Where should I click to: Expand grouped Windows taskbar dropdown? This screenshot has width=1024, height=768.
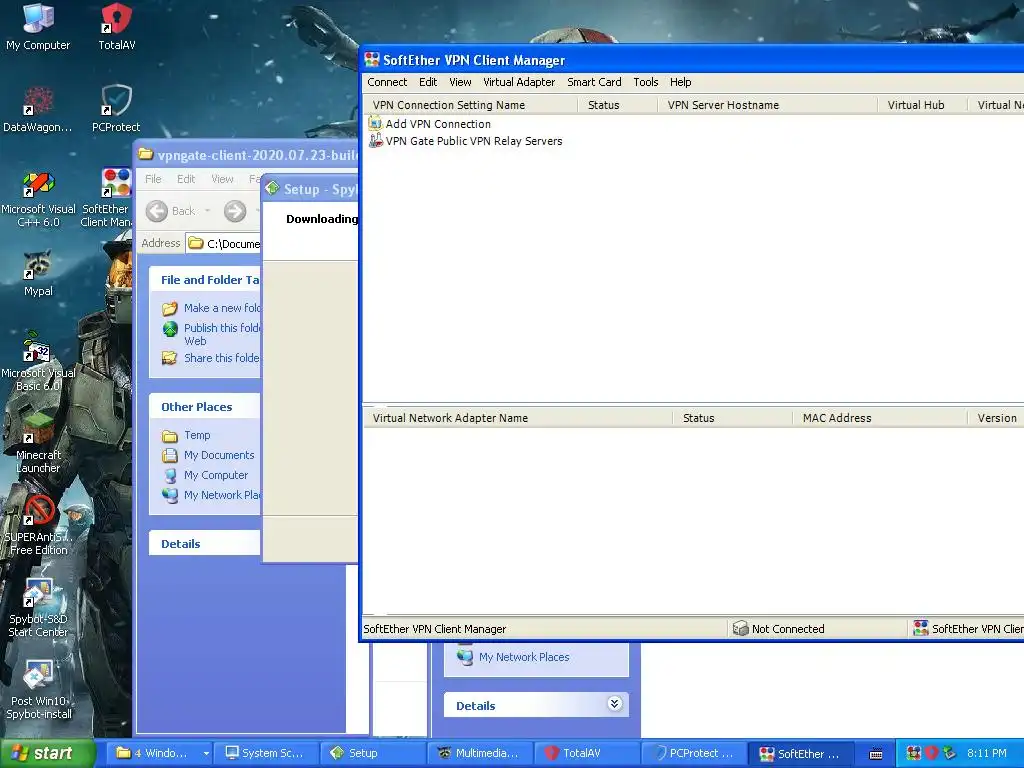206,753
